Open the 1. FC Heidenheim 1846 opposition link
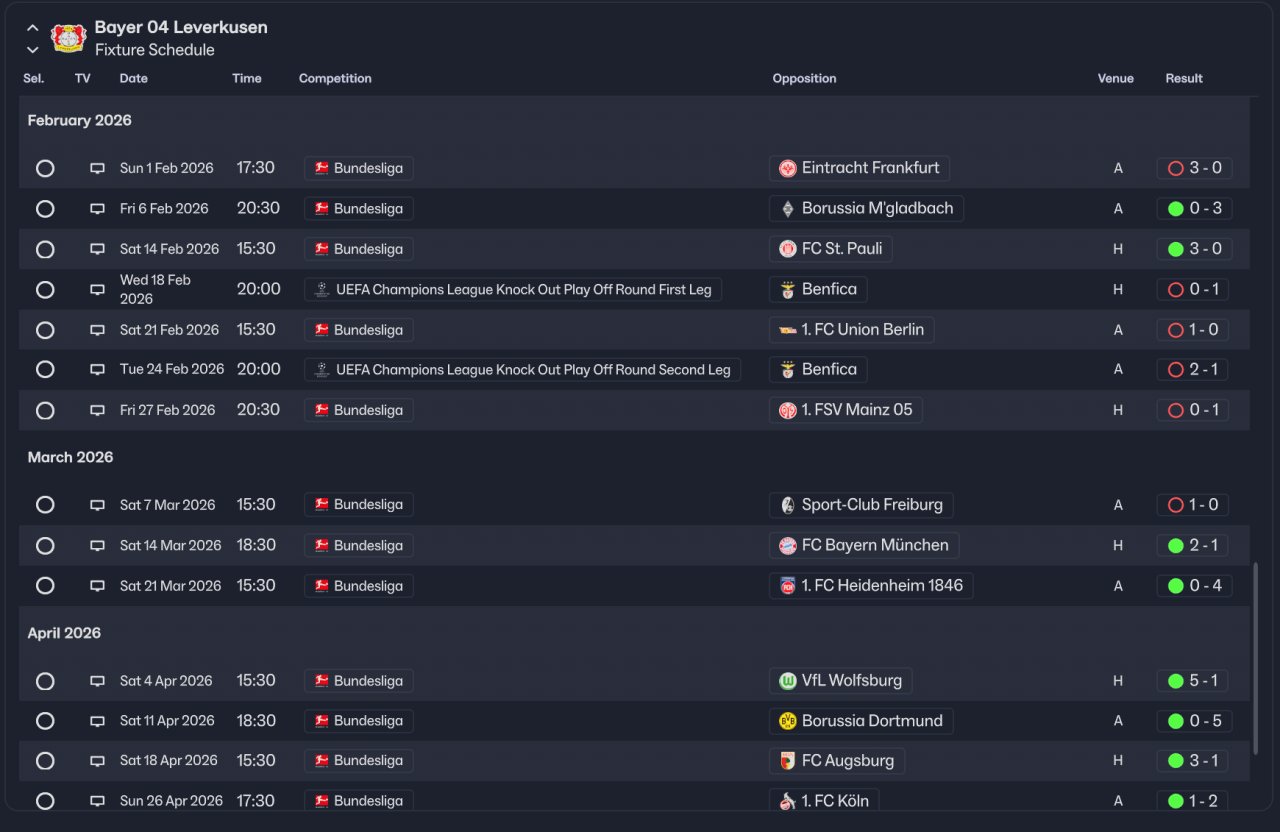This screenshot has width=1280, height=832. tap(881, 586)
